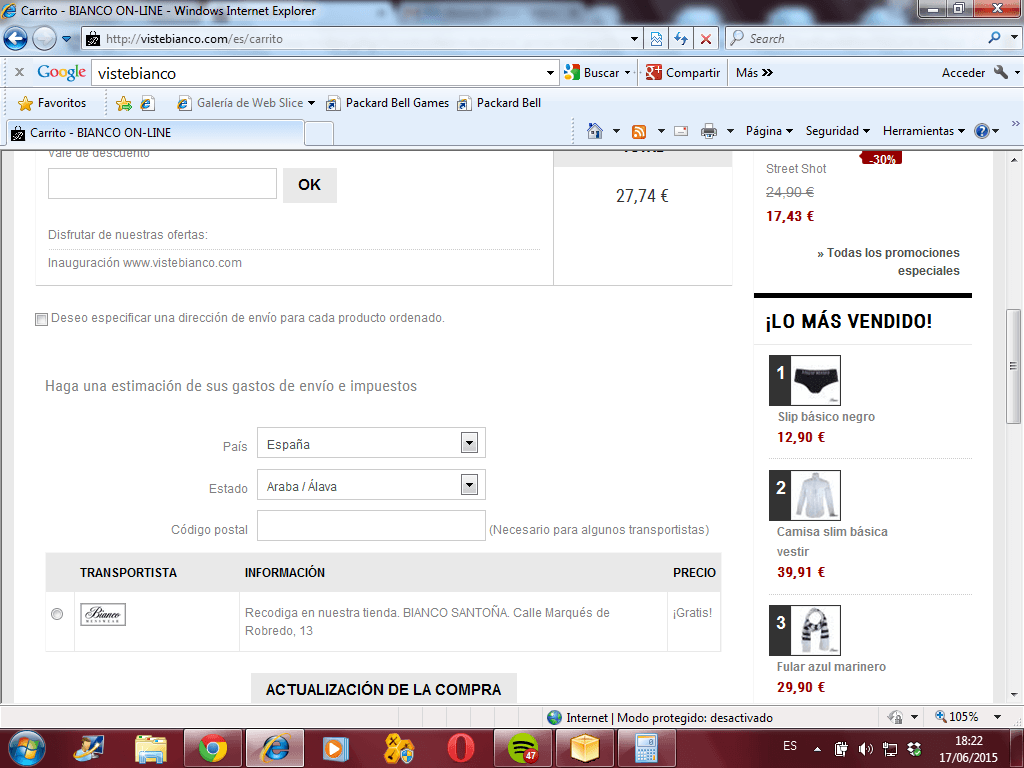
Task: Click Compartir on the Google toolbar
Action: 683,72
